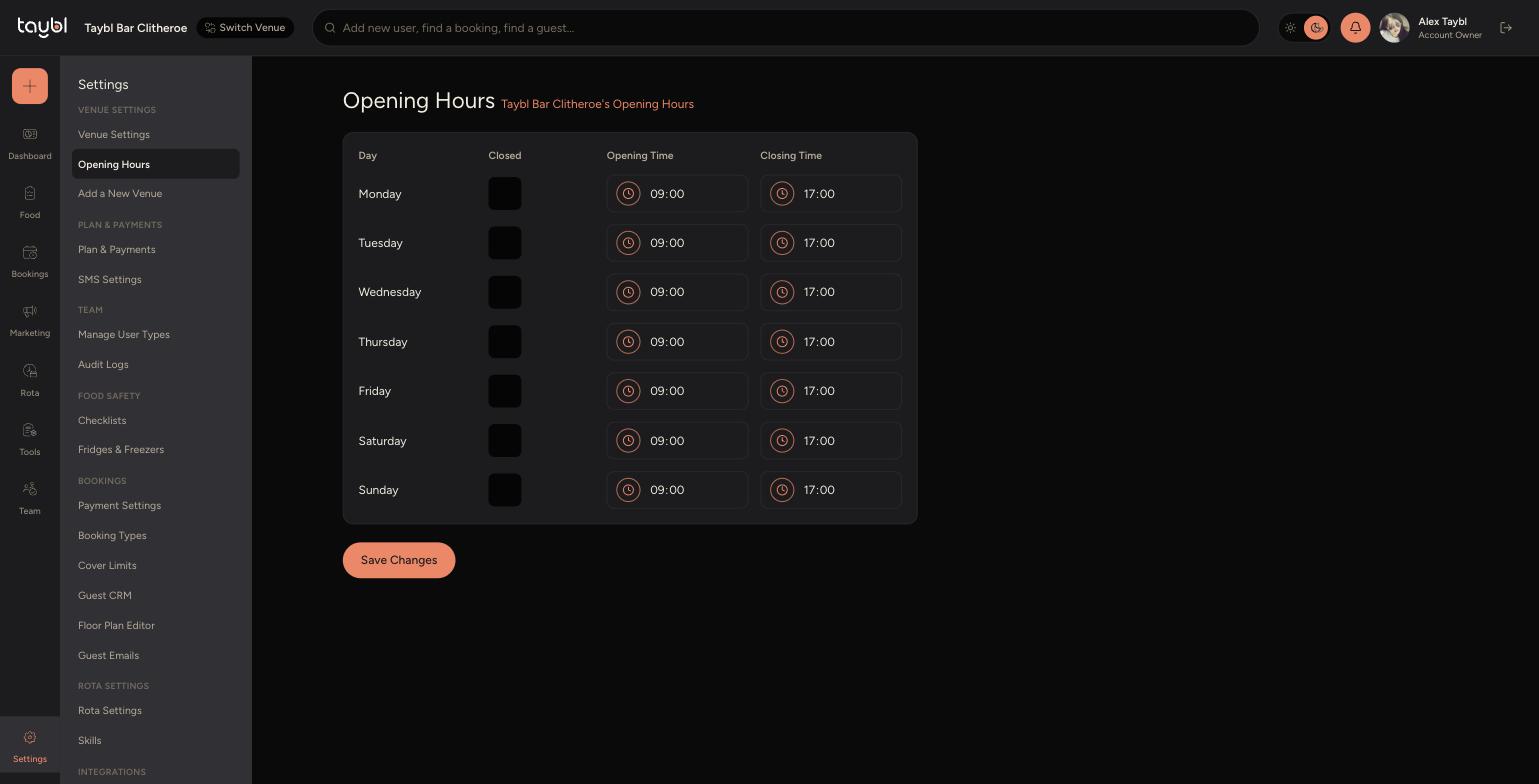This screenshot has width=1539, height=784.
Task: Open Booking Types
Action: (x=112, y=536)
